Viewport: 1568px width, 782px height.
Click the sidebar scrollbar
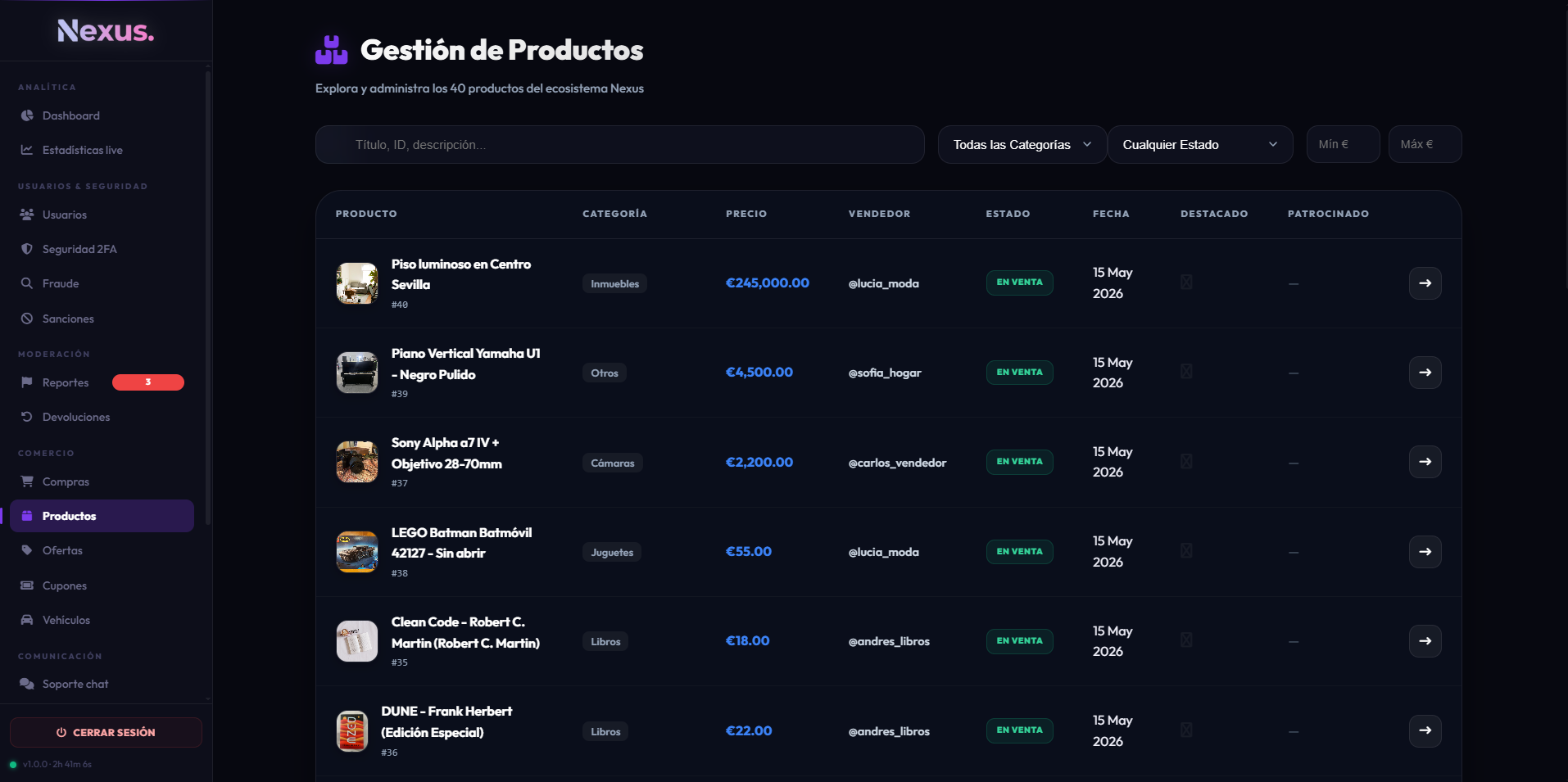click(x=208, y=299)
